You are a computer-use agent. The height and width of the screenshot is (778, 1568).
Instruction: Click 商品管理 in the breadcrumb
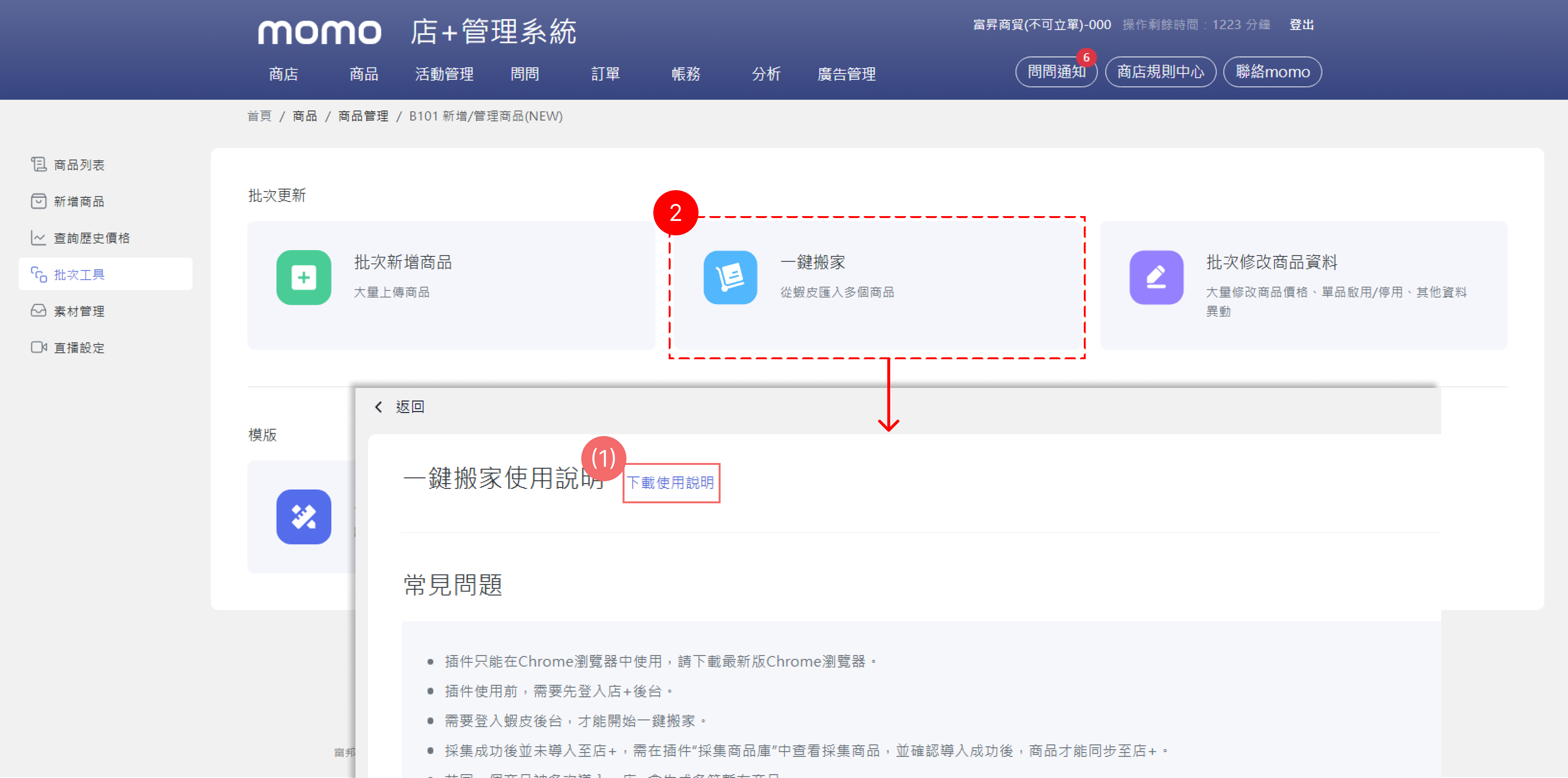point(363,116)
